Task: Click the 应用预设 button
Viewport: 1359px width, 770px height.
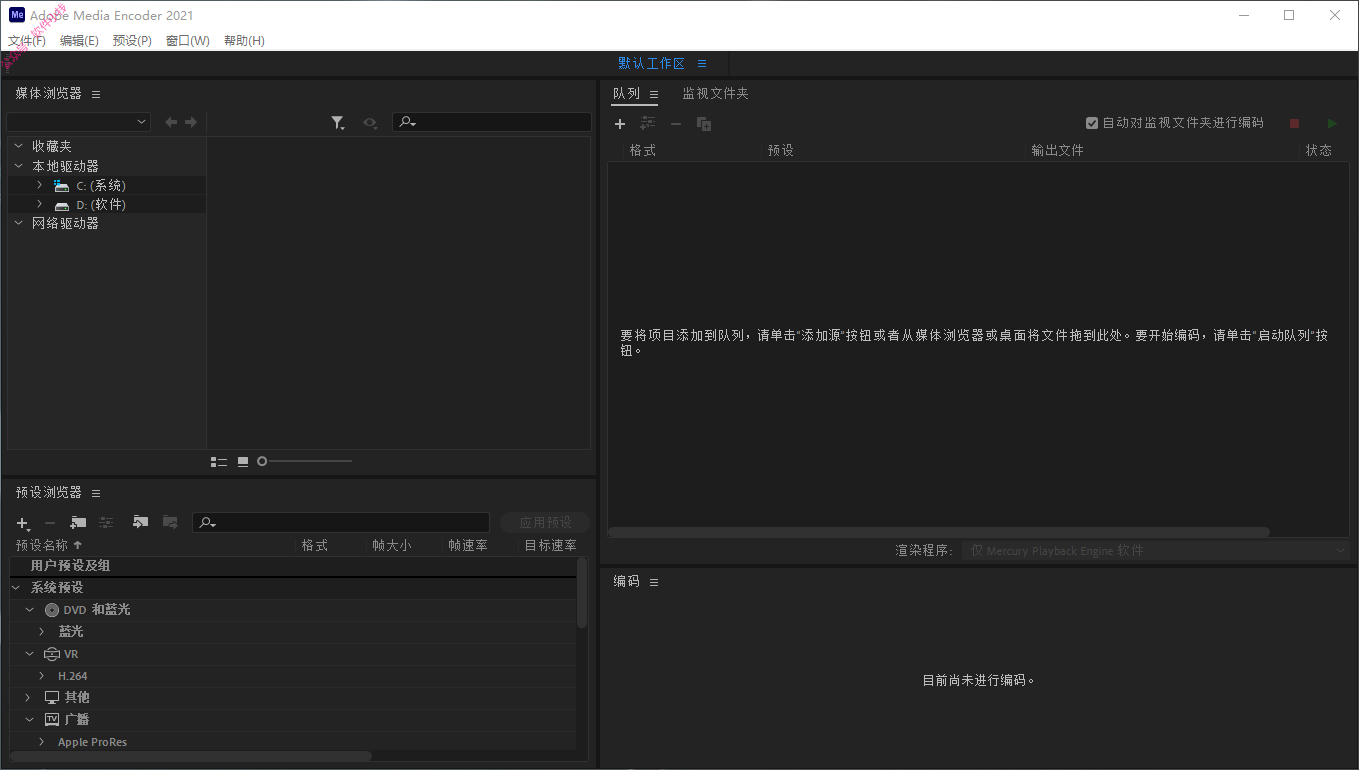Action: pos(545,523)
